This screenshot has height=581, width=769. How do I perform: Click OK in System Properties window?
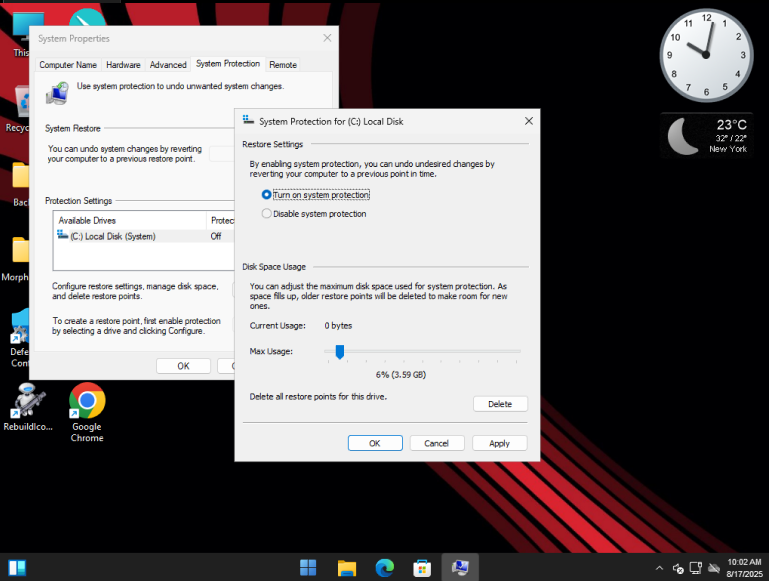[x=183, y=366]
